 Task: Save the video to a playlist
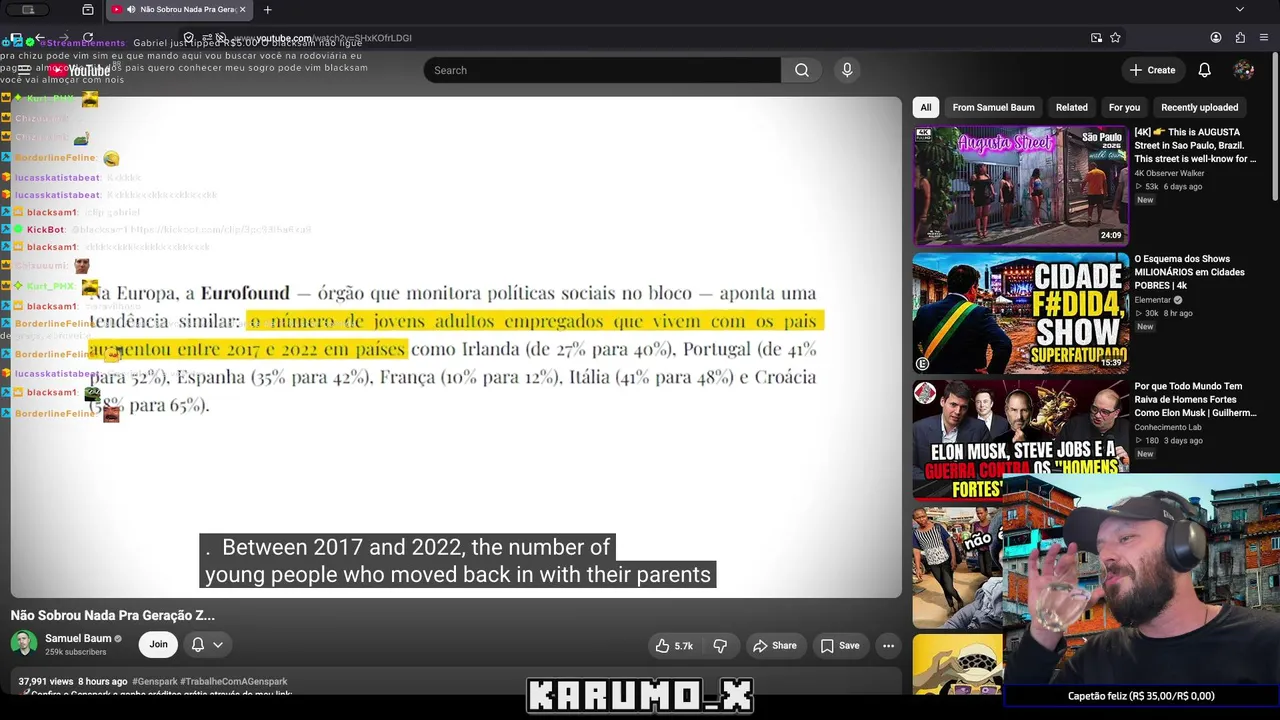click(840, 646)
